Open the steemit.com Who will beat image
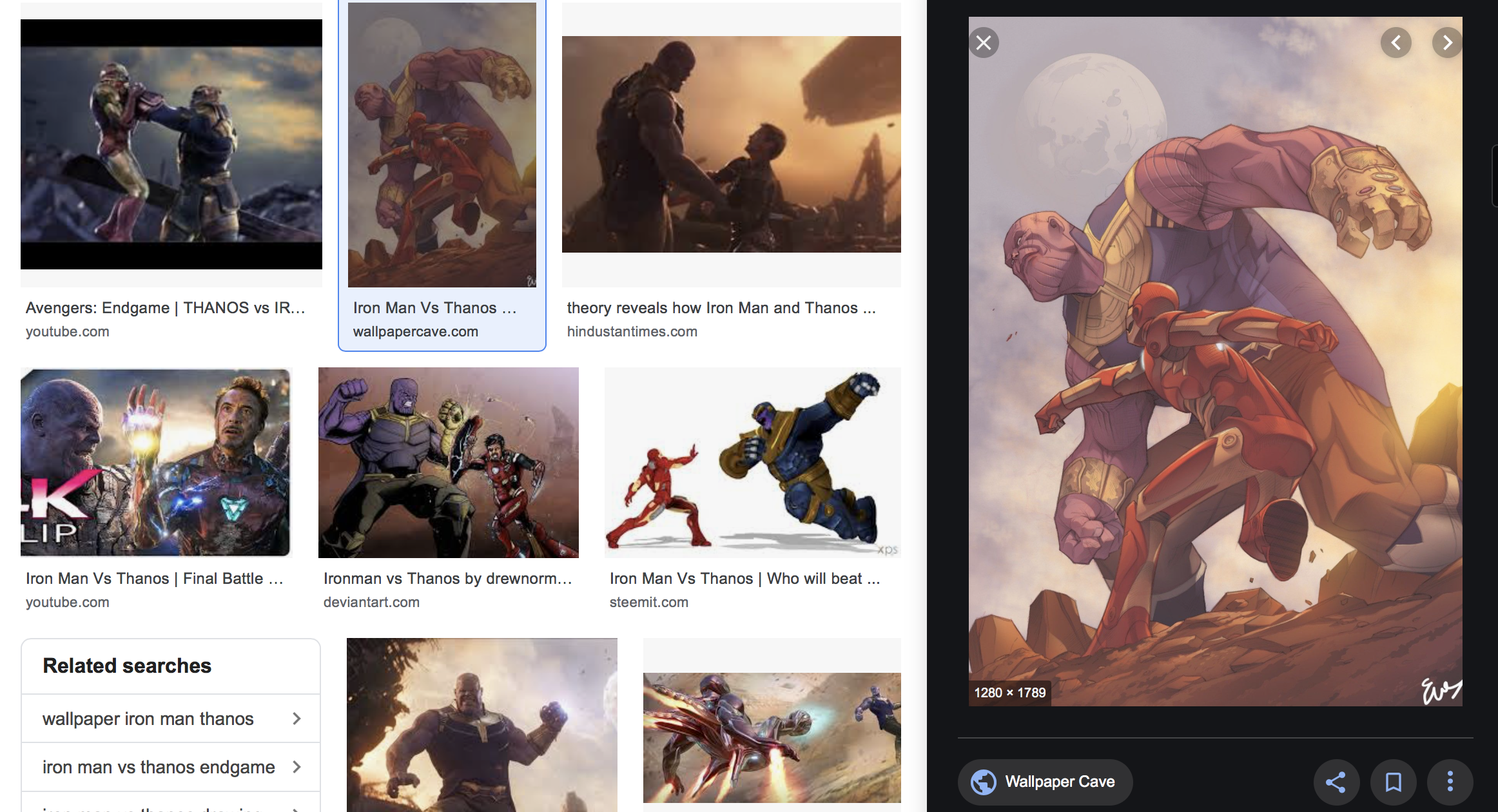 (x=752, y=463)
